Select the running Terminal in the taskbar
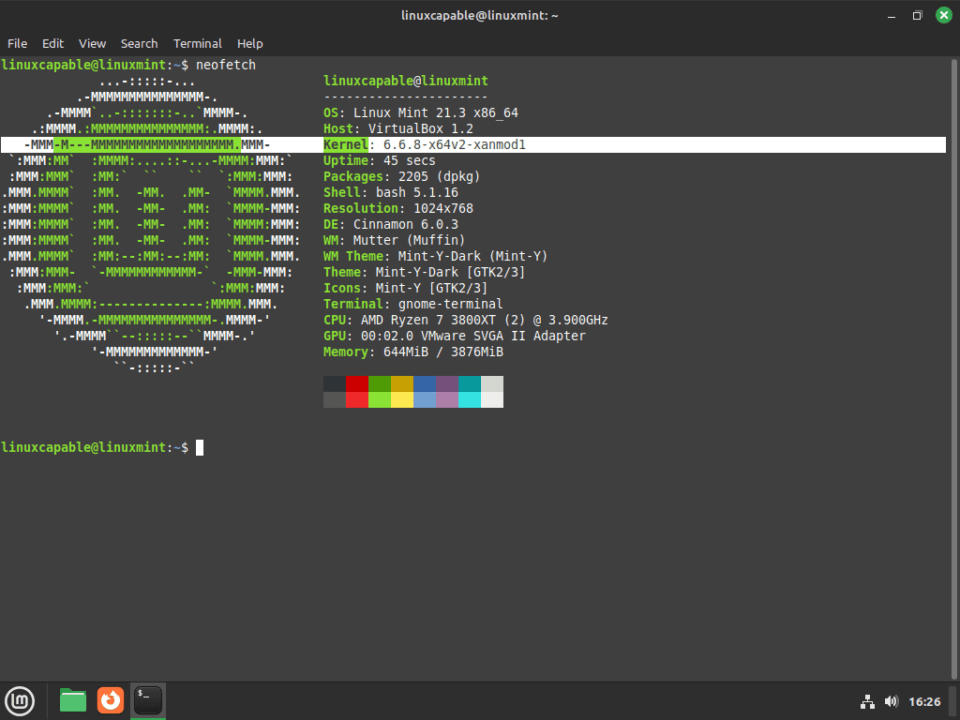This screenshot has height=720, width=960. click(x=147, y=700)
